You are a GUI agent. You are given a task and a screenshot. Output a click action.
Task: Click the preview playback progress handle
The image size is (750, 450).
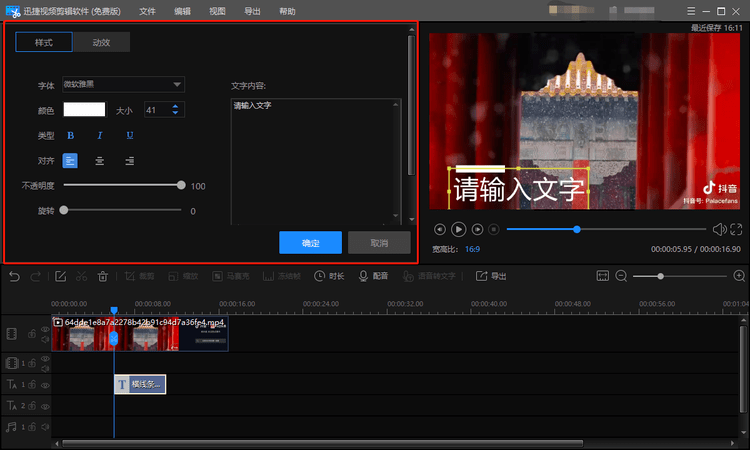click(x=577, y=229)
